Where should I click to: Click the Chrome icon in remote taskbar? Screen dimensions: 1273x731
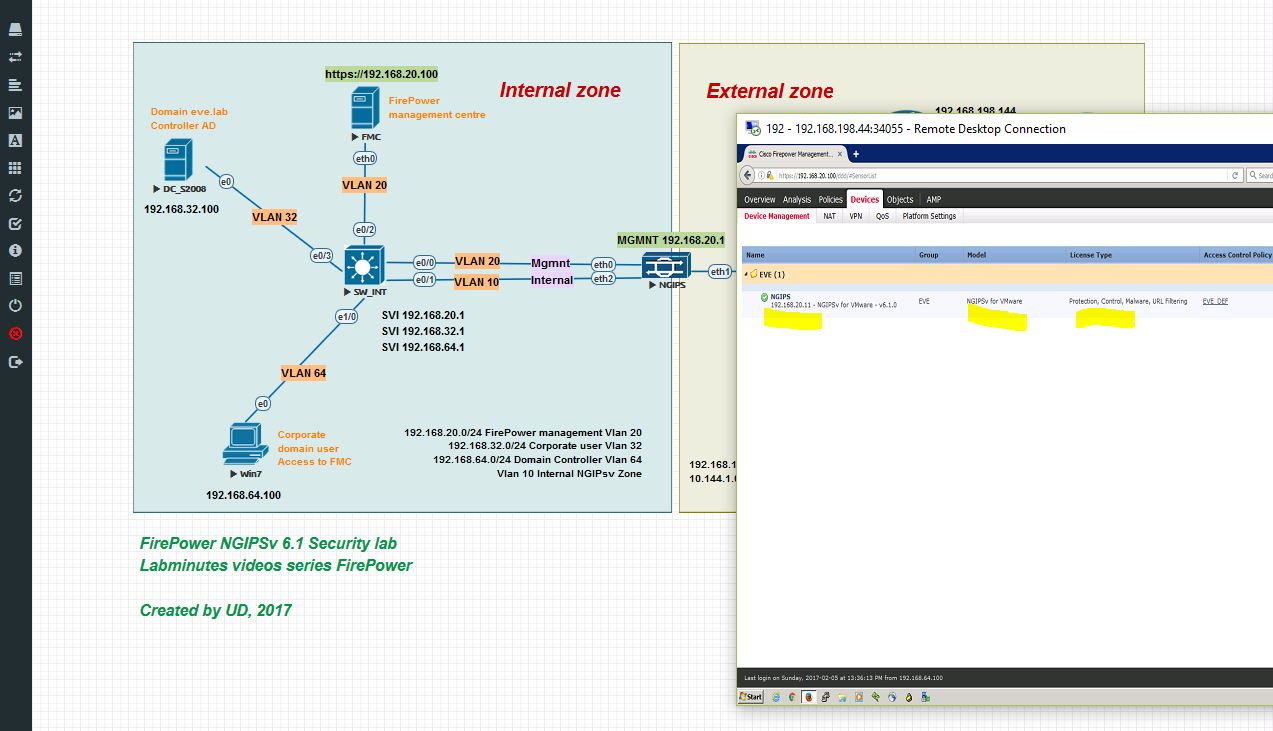coord(791,697)
